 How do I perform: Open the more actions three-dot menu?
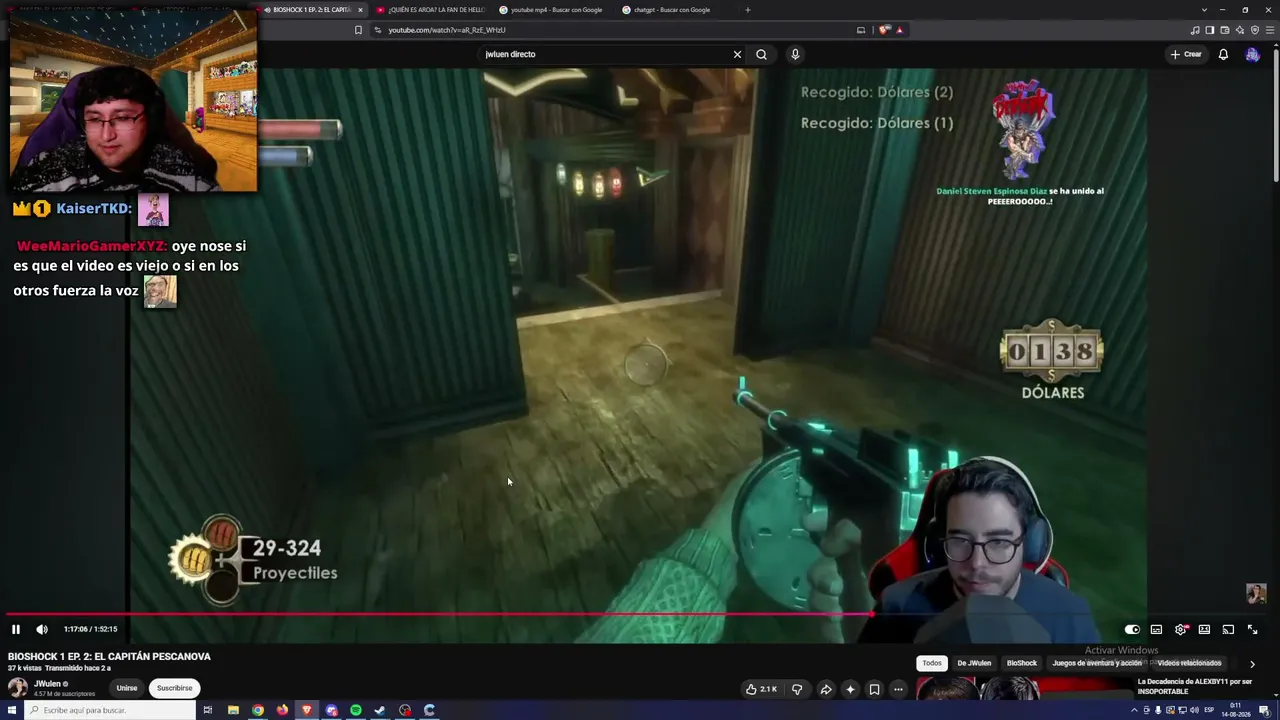click(898, 689)
